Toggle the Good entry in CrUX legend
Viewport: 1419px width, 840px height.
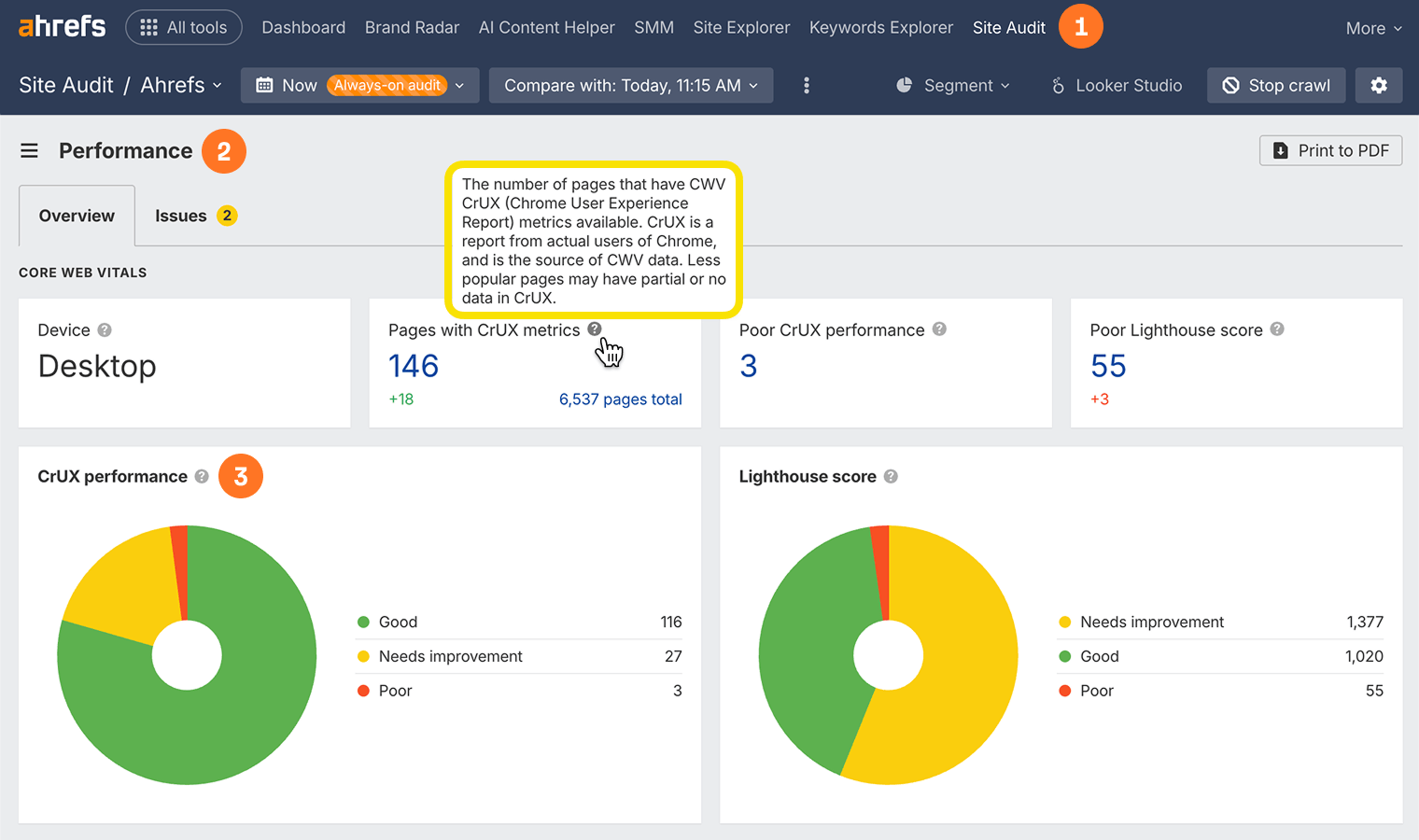point(396,622)
